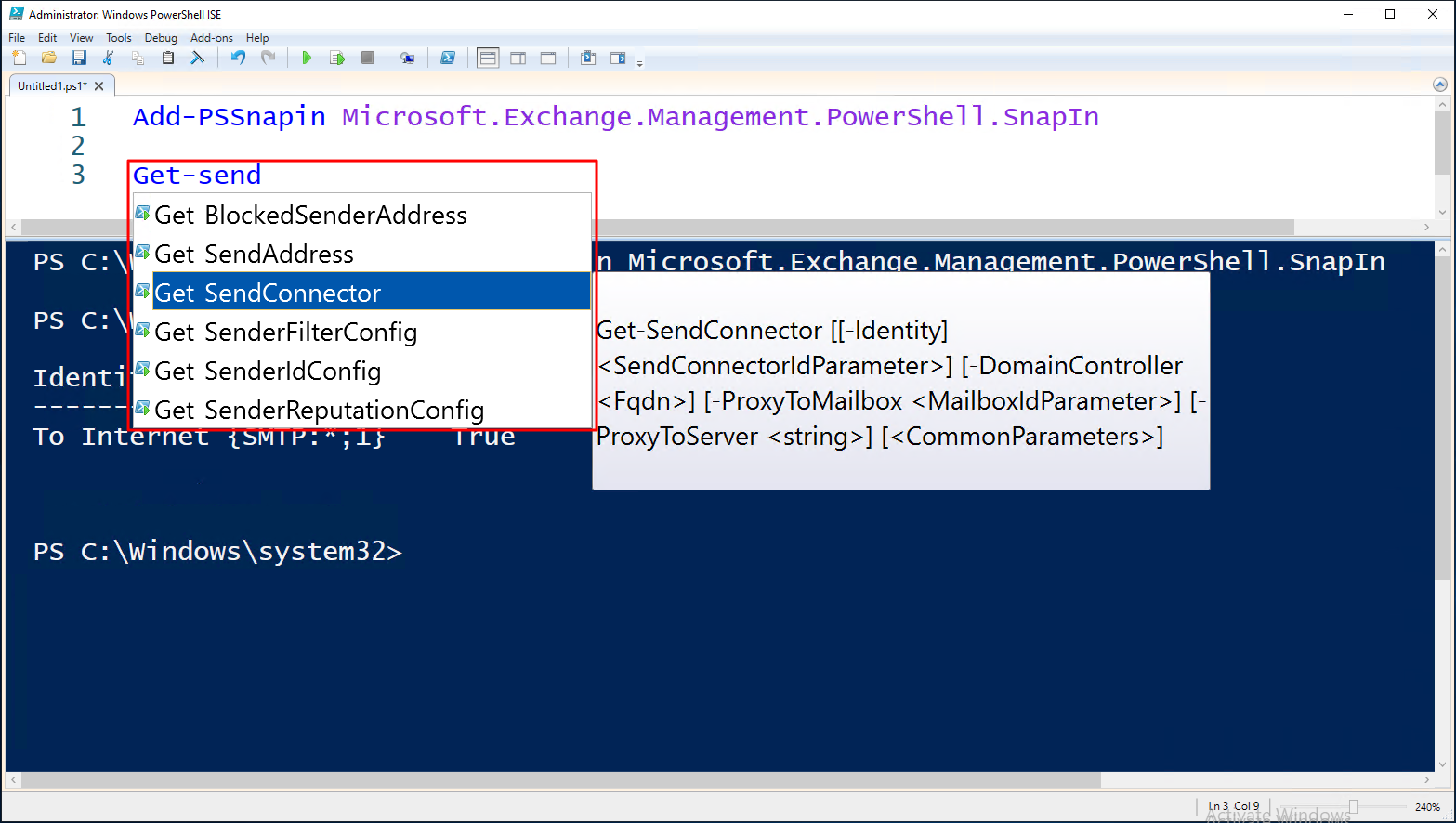Clear the console pane icon
Viewport: 1456px width, 823px height.
pyautogui.click(x=198, y=58)
